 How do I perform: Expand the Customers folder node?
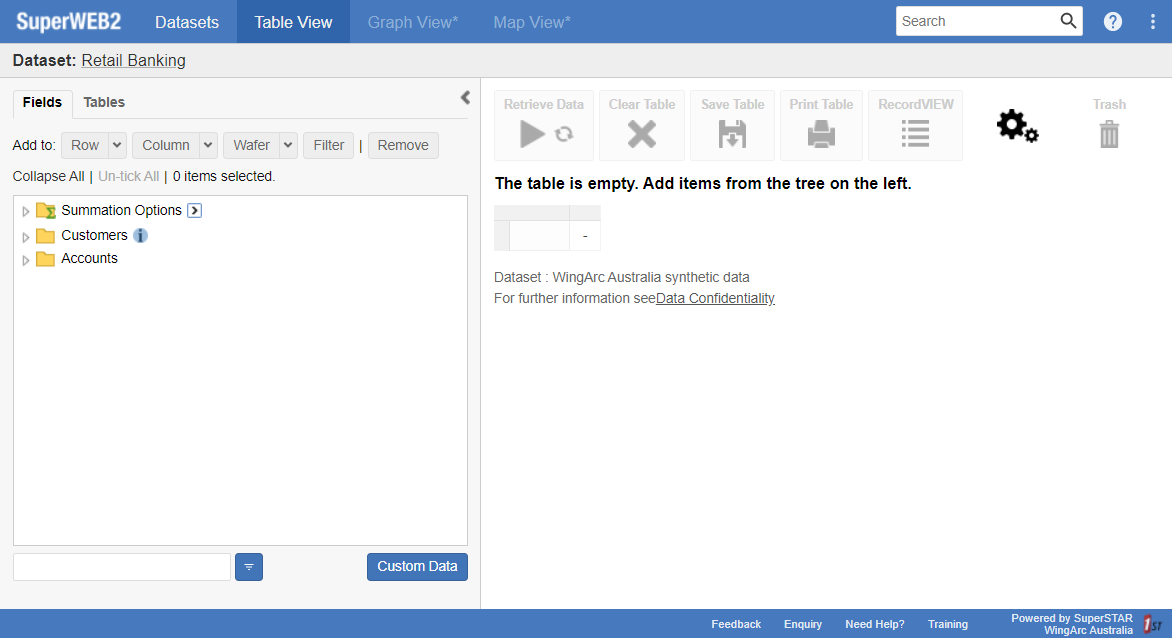point(26,237)
